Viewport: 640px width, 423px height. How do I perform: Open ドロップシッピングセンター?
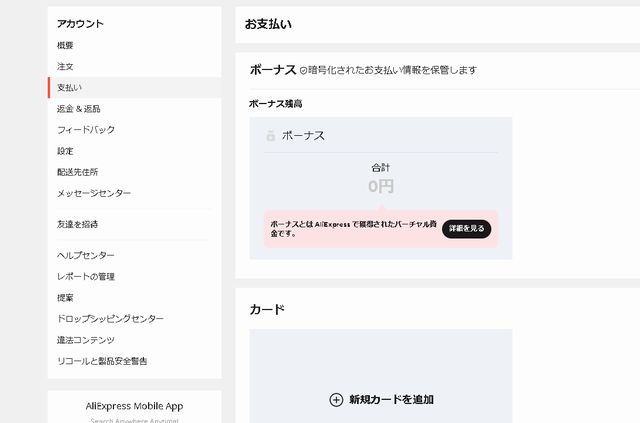(110, 318)
